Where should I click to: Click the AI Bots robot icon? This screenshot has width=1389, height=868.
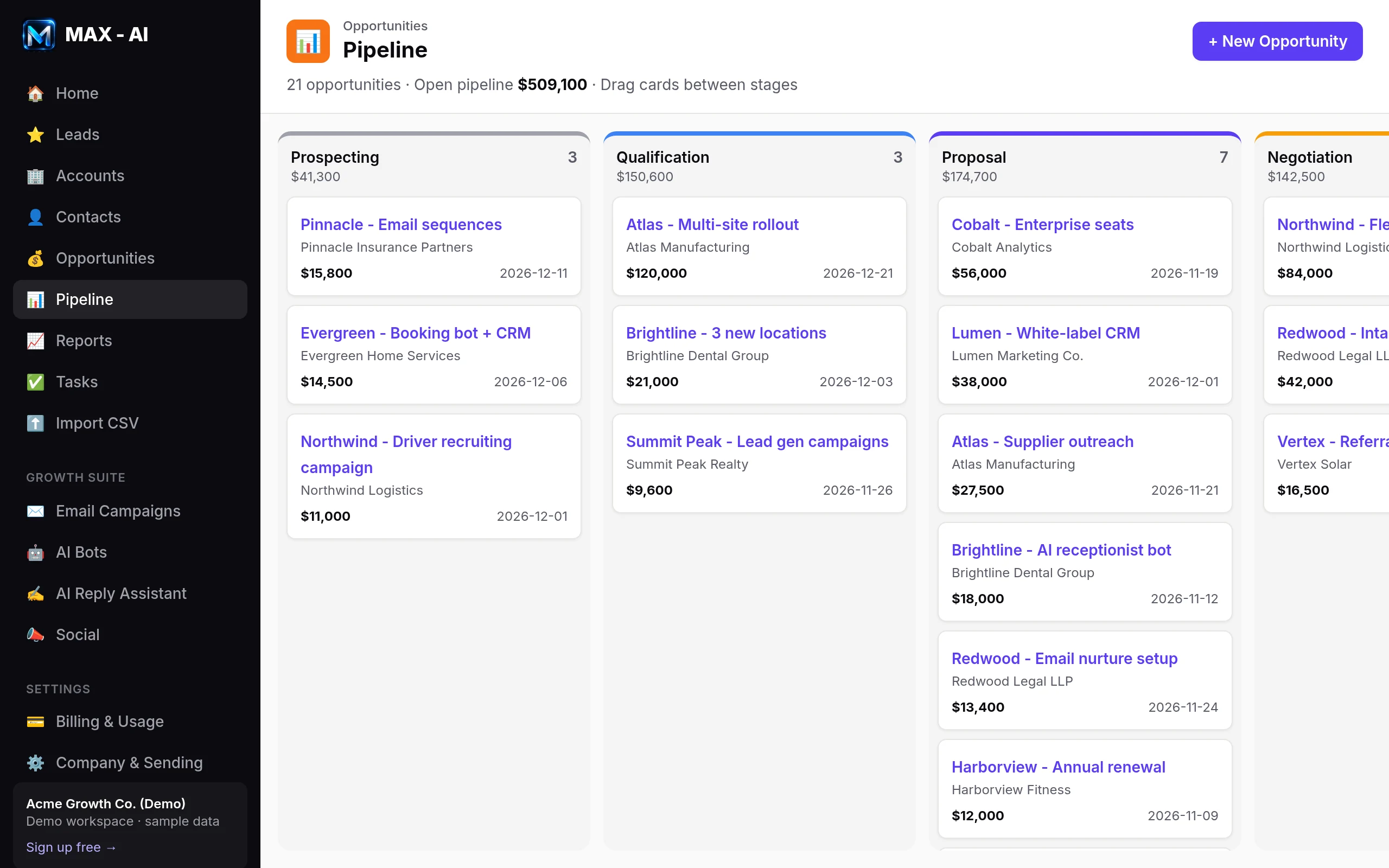coord(36,552)
